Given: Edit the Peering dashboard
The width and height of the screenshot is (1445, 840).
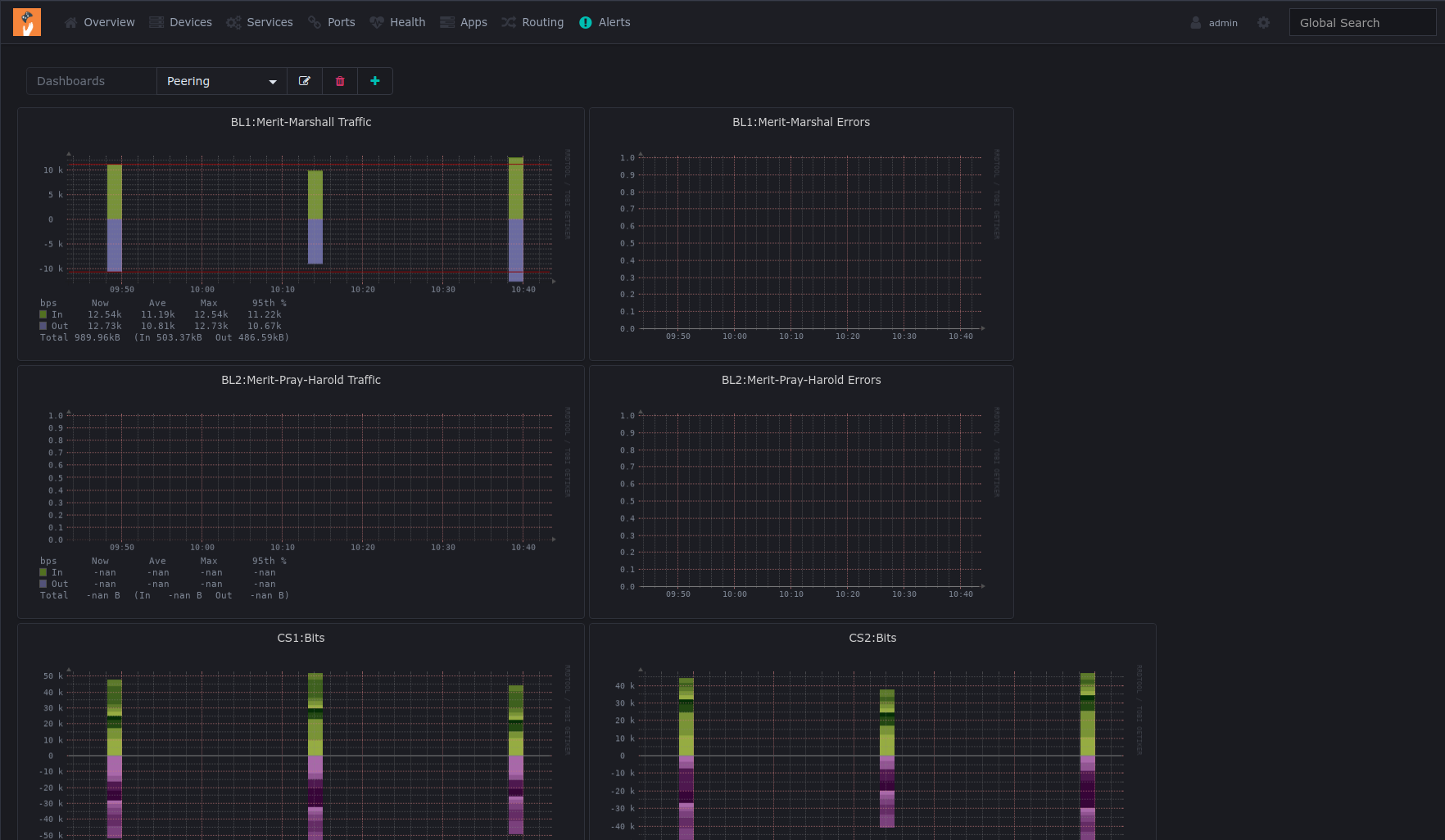Looking at the screenshot, I should (x=305, y=81).
